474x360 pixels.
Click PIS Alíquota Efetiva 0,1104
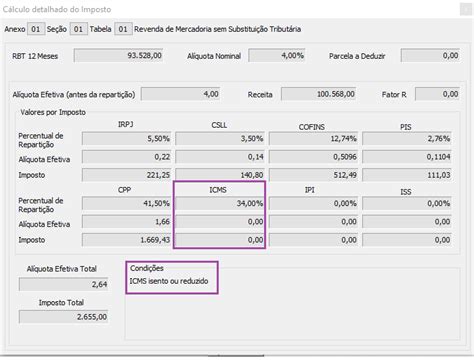407,157
